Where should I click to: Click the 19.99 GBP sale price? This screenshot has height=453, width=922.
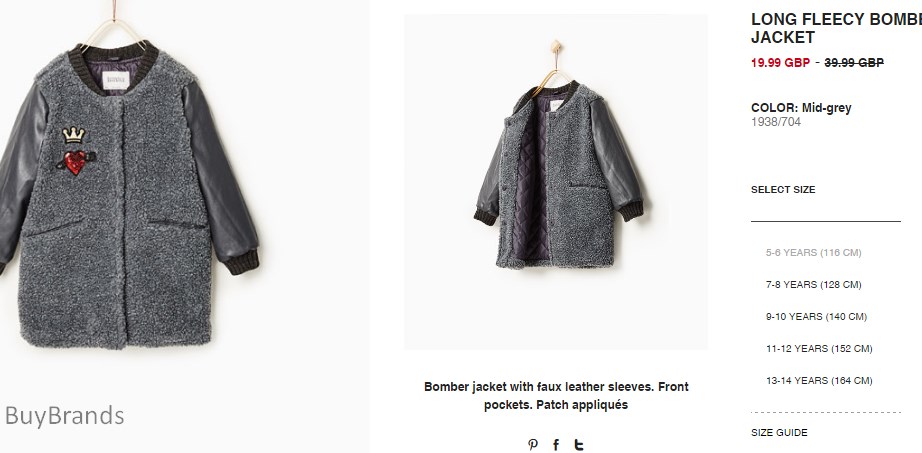point(780,62)
